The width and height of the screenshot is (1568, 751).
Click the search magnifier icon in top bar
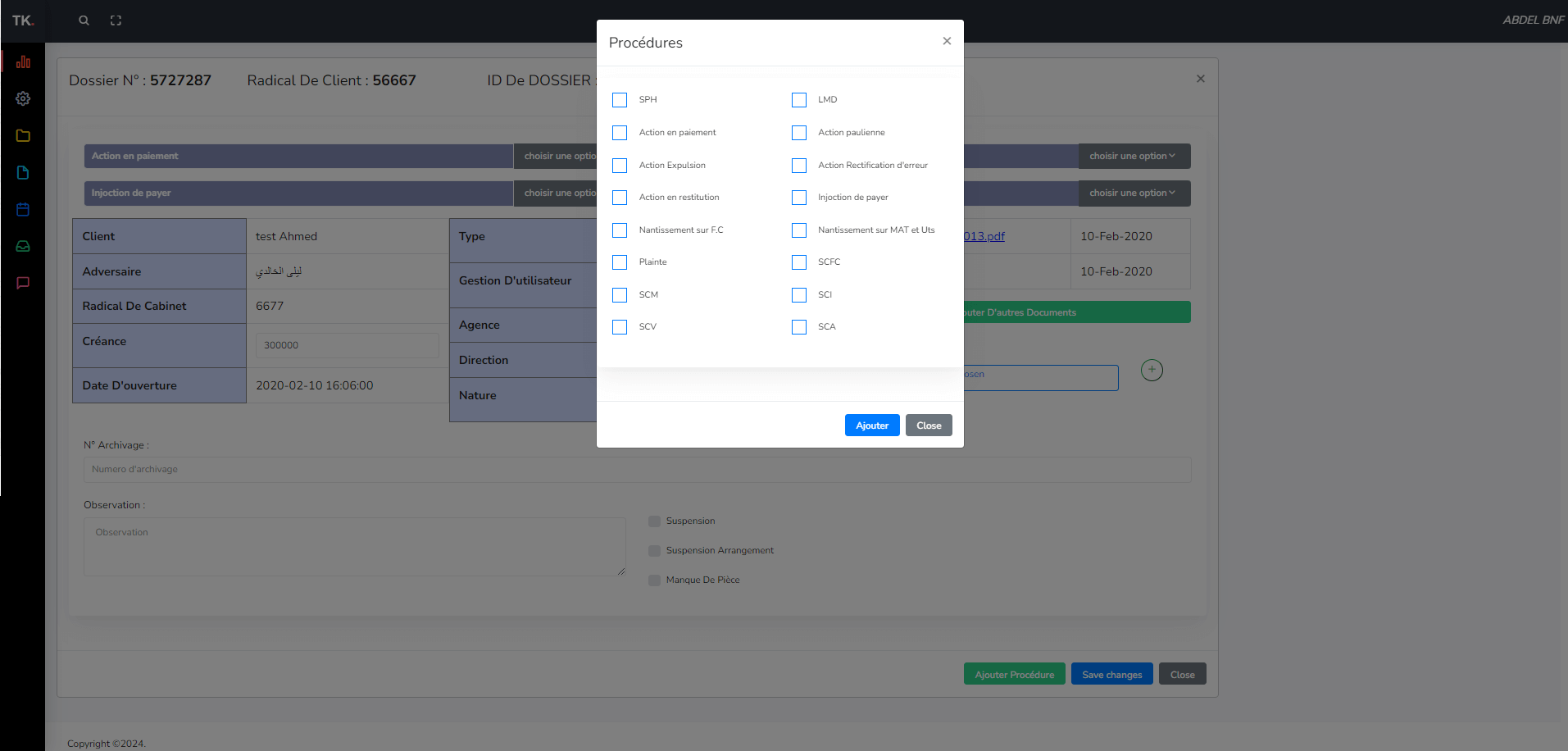coord(84,20)
